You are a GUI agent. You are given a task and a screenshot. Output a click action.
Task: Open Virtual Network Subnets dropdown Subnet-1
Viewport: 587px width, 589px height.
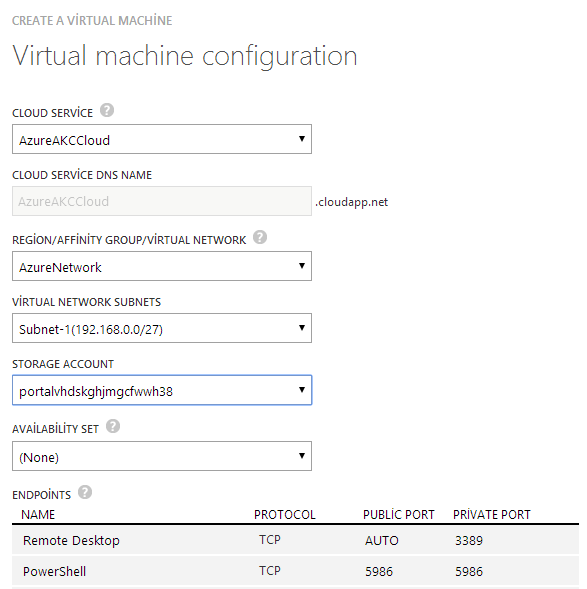[162, 328]
